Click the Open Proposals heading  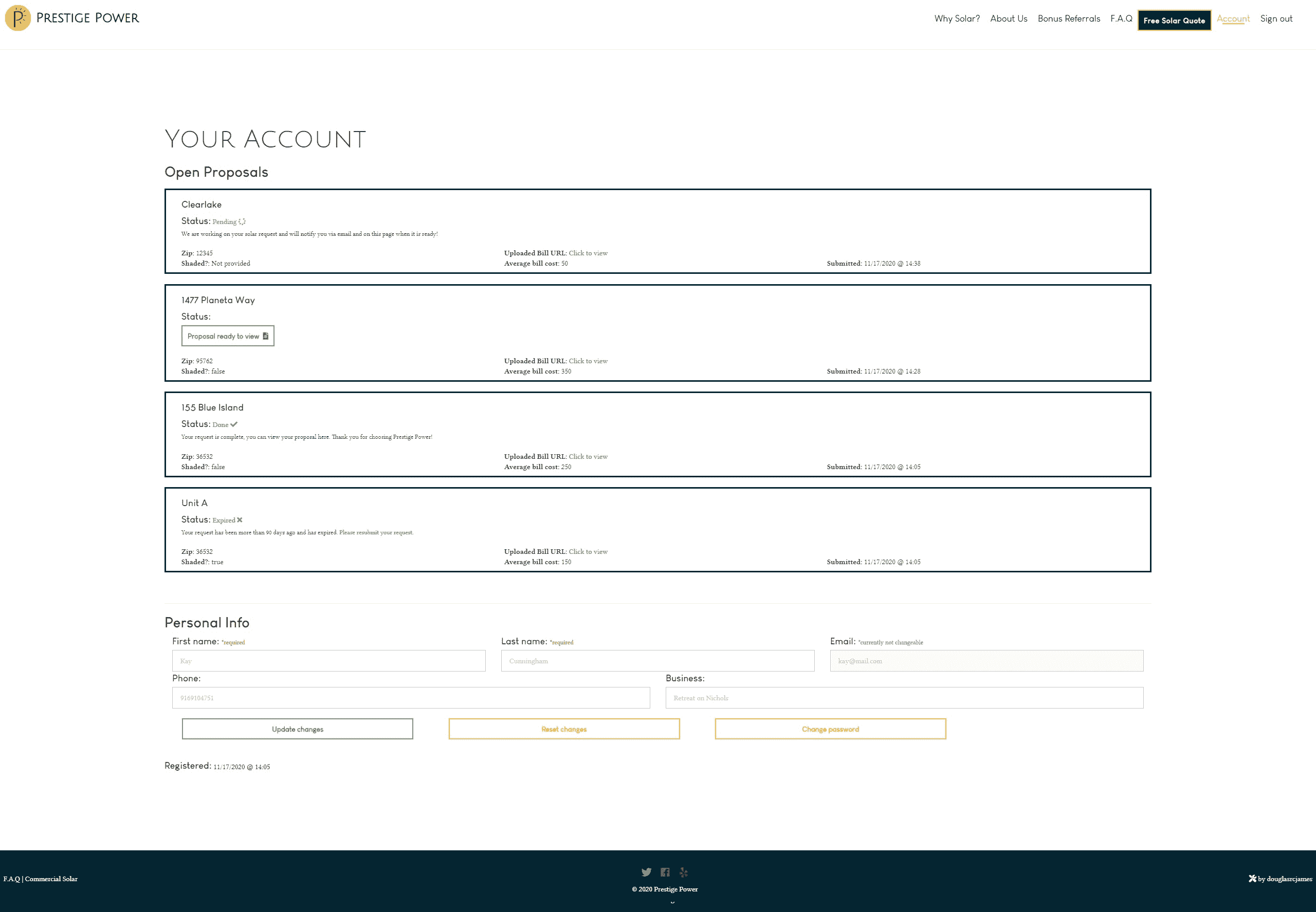216,172
